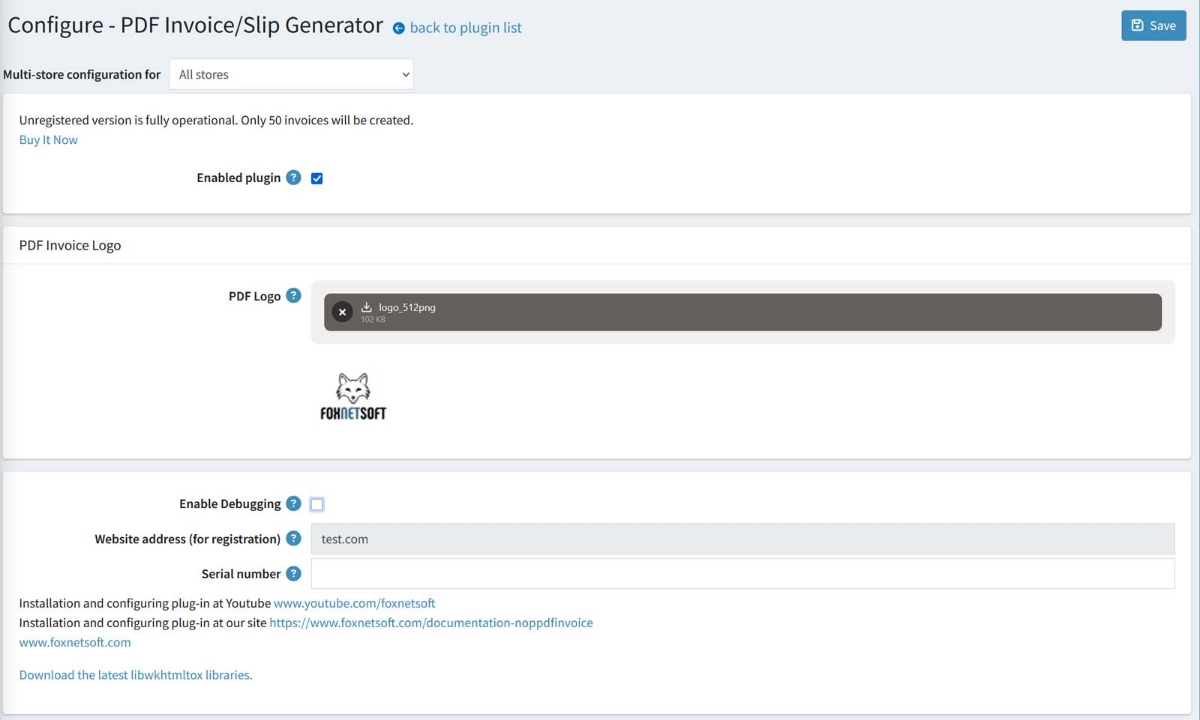Viewport: 1200px width, 720px height.
Task: Open the Buy It Now link
Action: (x=48, y=139)
